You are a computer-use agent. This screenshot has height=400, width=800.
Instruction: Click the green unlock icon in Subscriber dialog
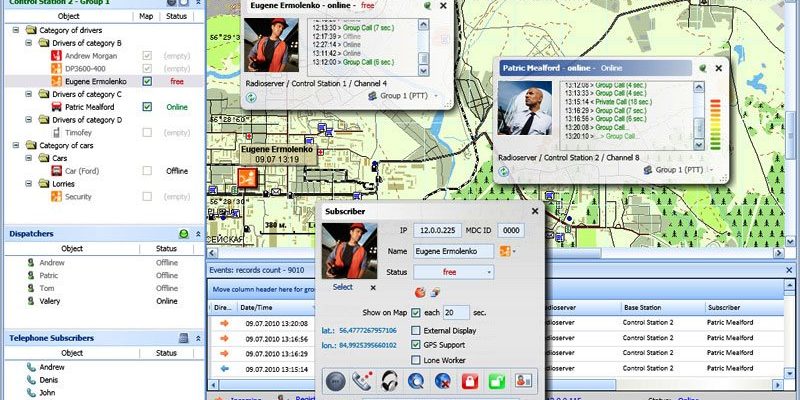495,380
